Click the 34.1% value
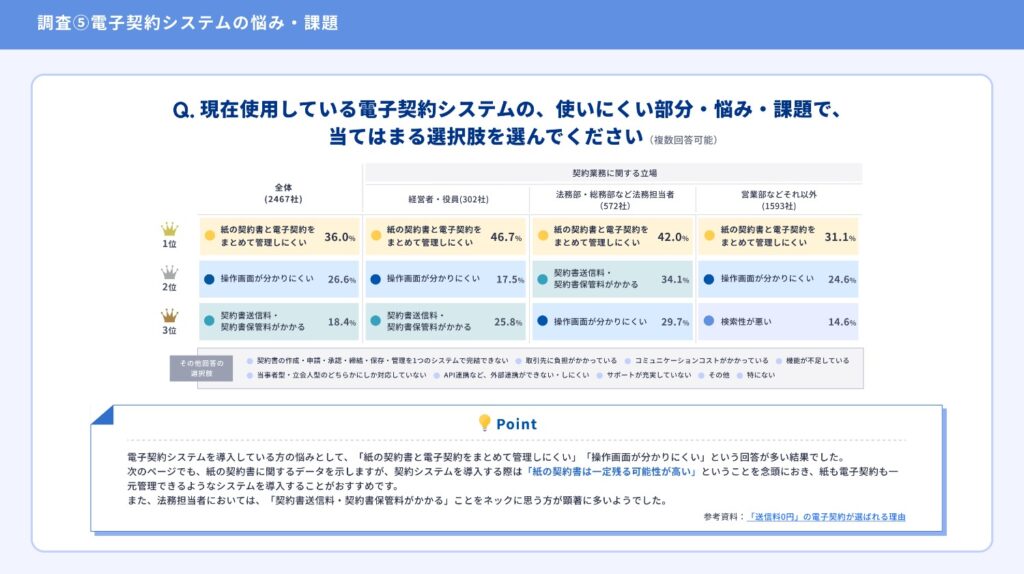 675,279
